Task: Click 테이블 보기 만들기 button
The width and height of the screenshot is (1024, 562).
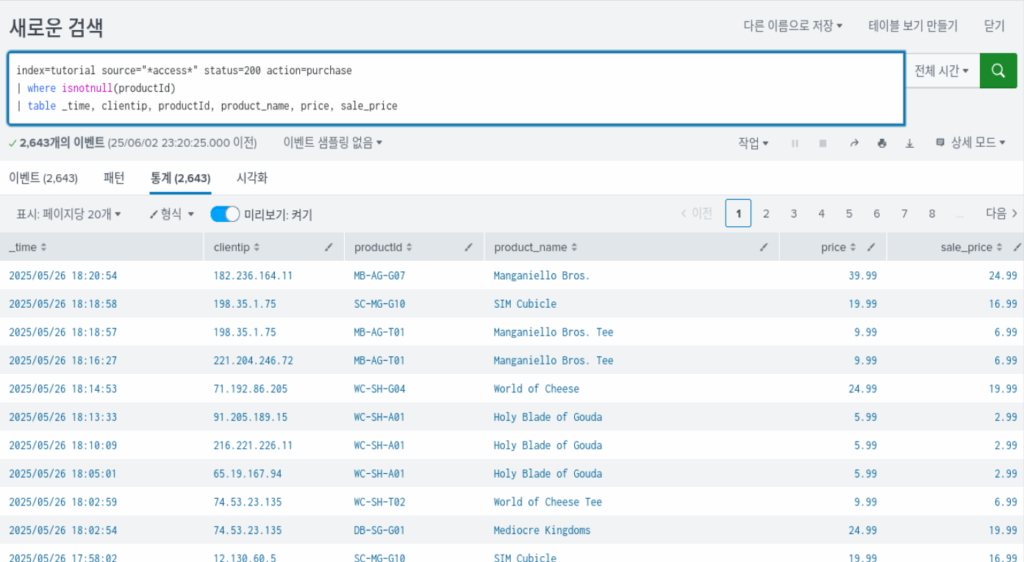Action: coord(912,26)
